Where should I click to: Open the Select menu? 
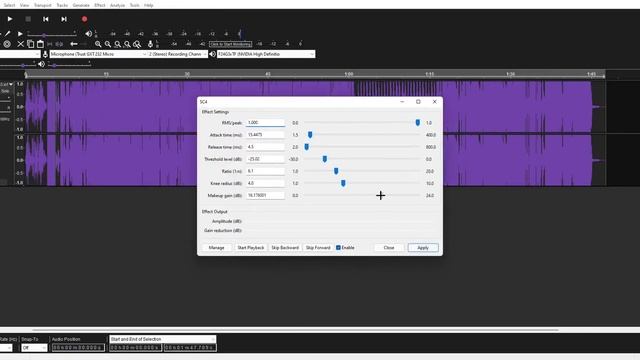point(9,5)
